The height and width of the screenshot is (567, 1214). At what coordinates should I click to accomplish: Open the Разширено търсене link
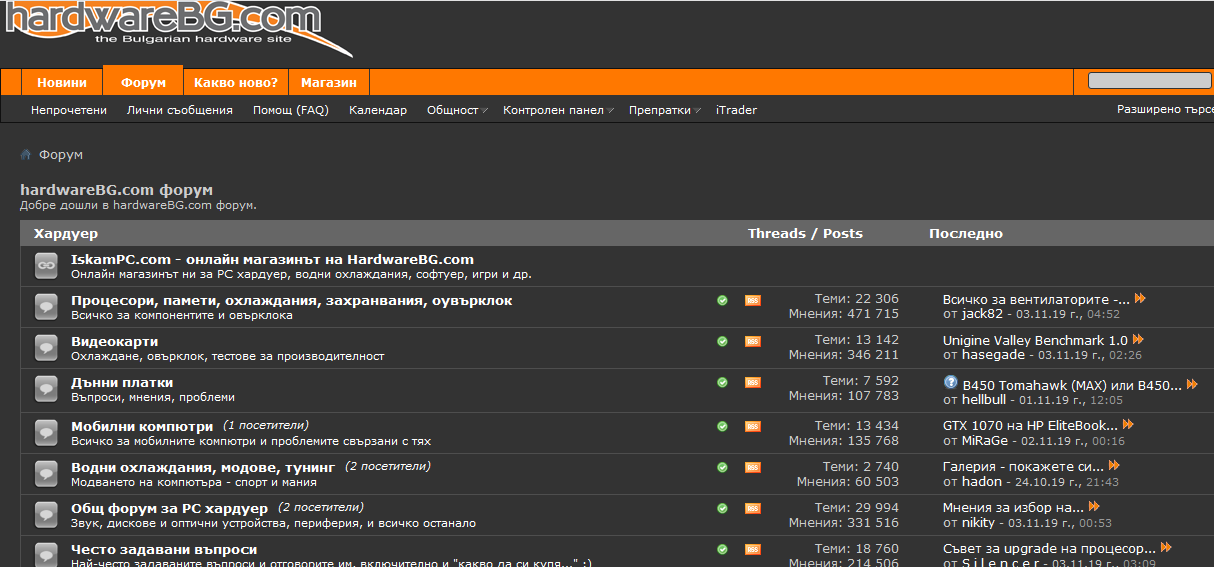coord(1165,110)
